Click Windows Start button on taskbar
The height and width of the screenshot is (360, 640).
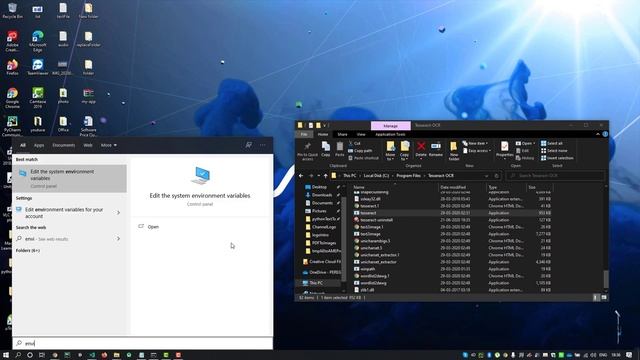6,355
